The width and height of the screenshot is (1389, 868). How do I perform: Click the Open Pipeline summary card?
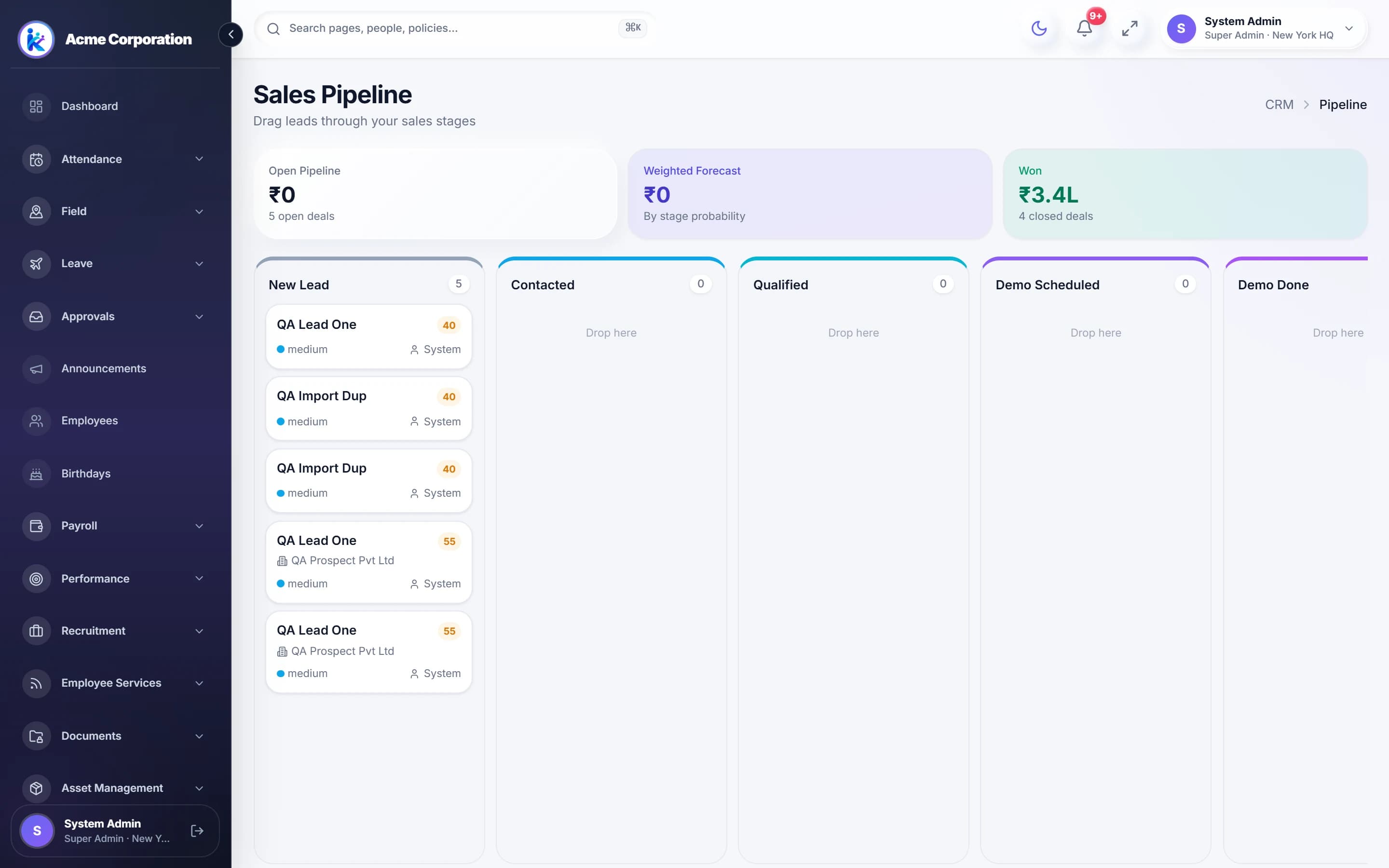click(436, 194)
